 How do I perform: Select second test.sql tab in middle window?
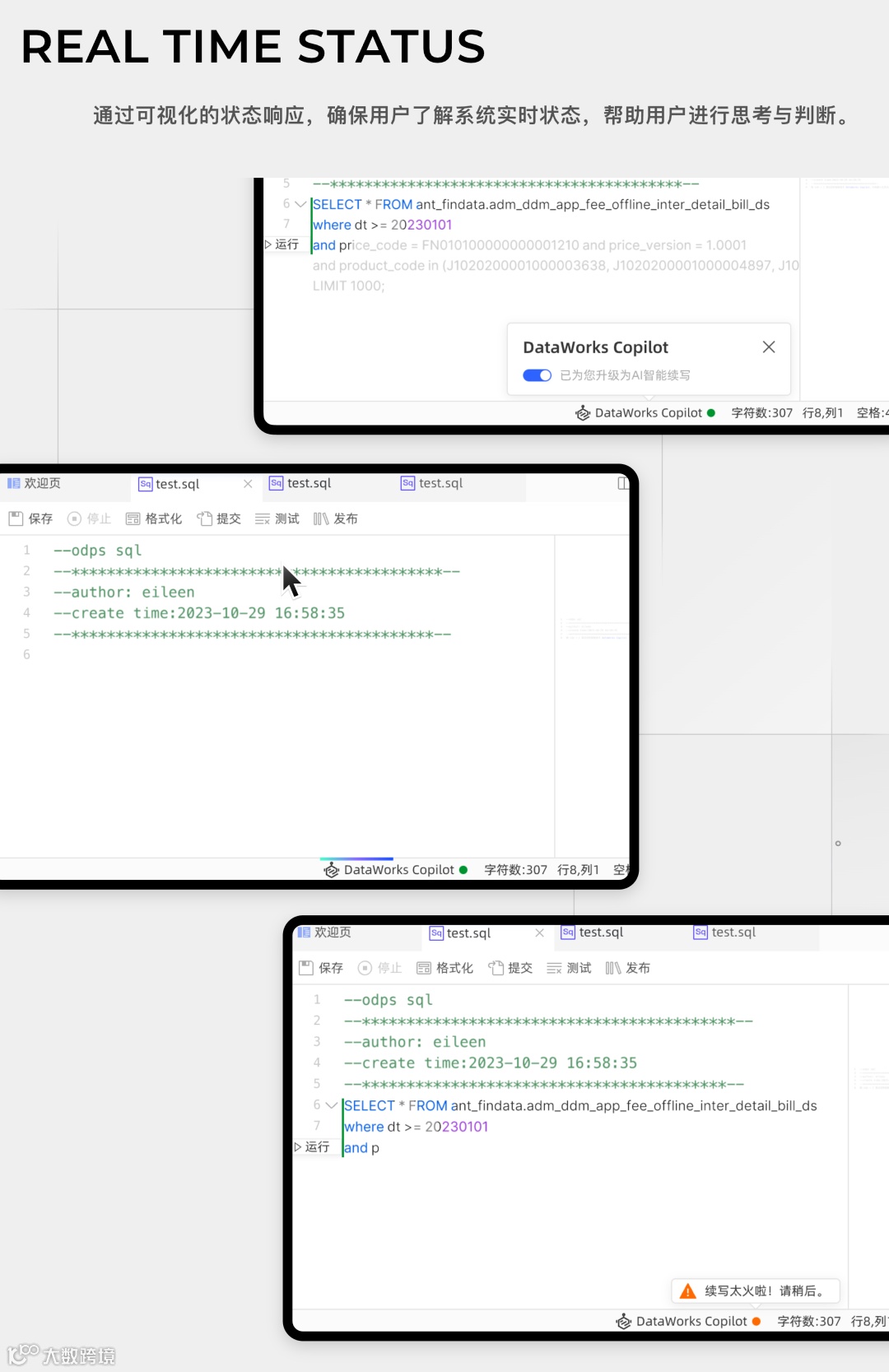click(300, 483)
